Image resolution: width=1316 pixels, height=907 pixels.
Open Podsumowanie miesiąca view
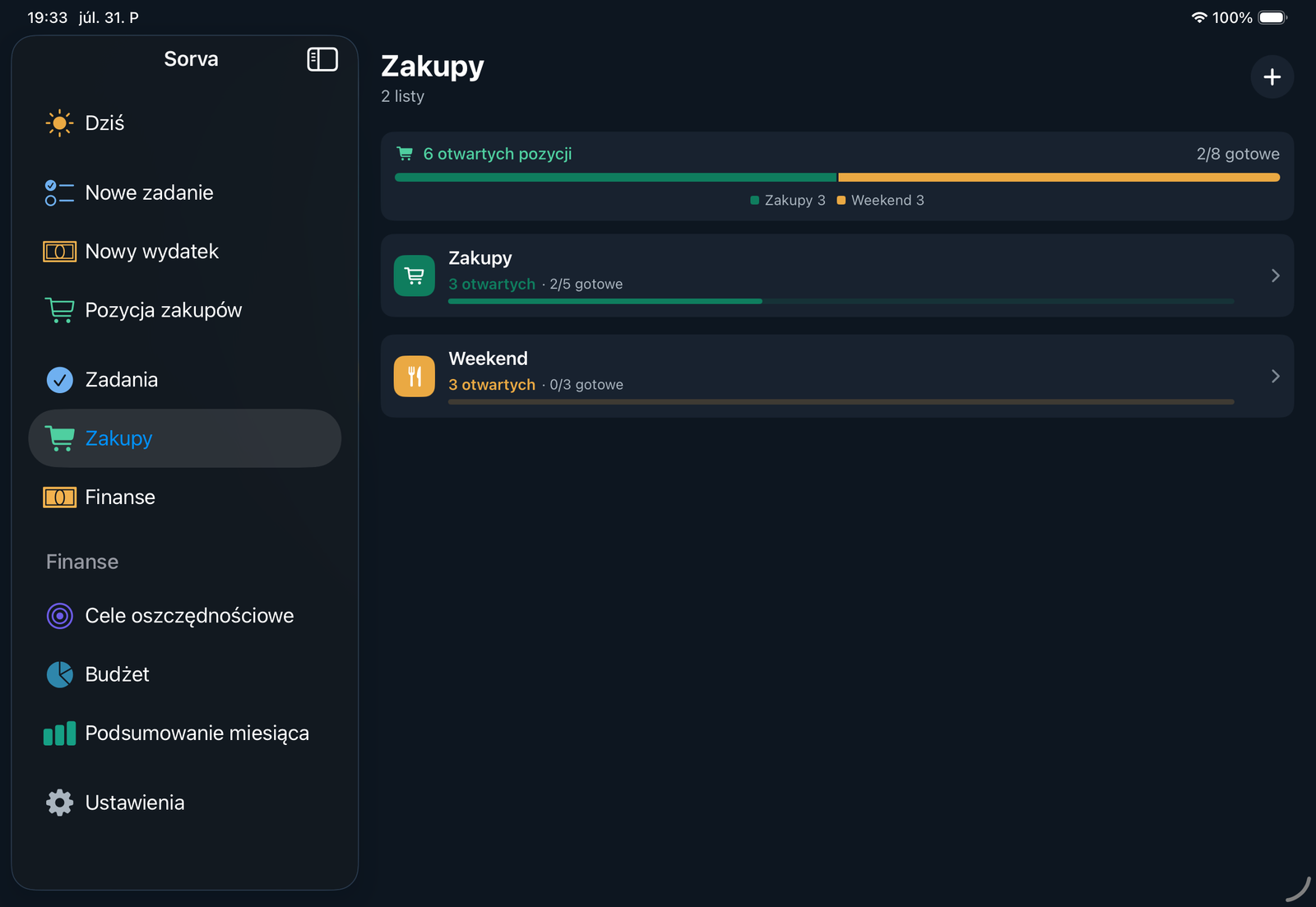(x=185, y=733)
